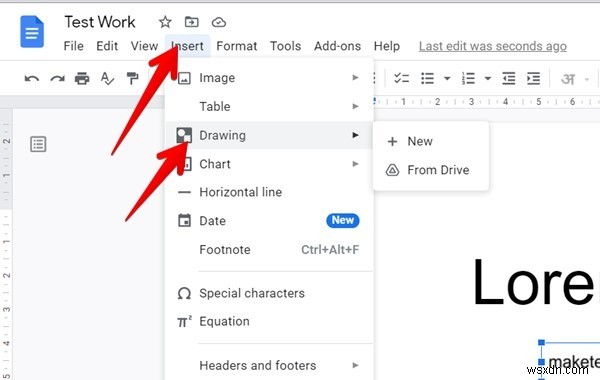Click the Drive icon beside From Drive

click(392, 170)
